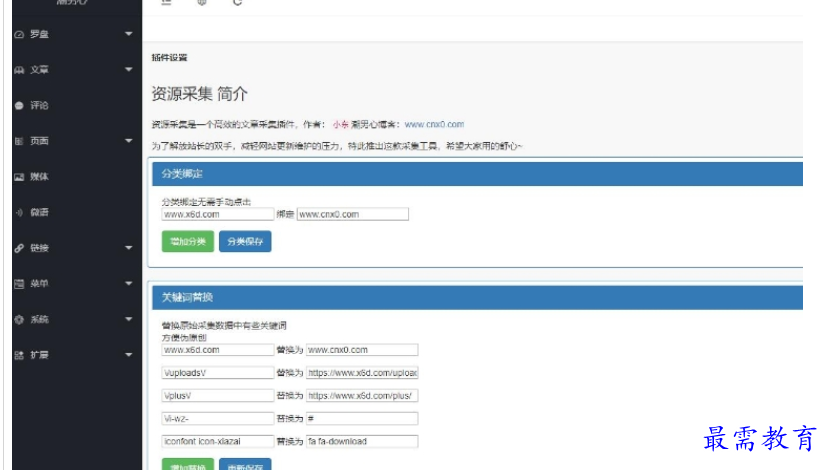Click the 页面 pages icon in sidebar

(x=19, y=141)
